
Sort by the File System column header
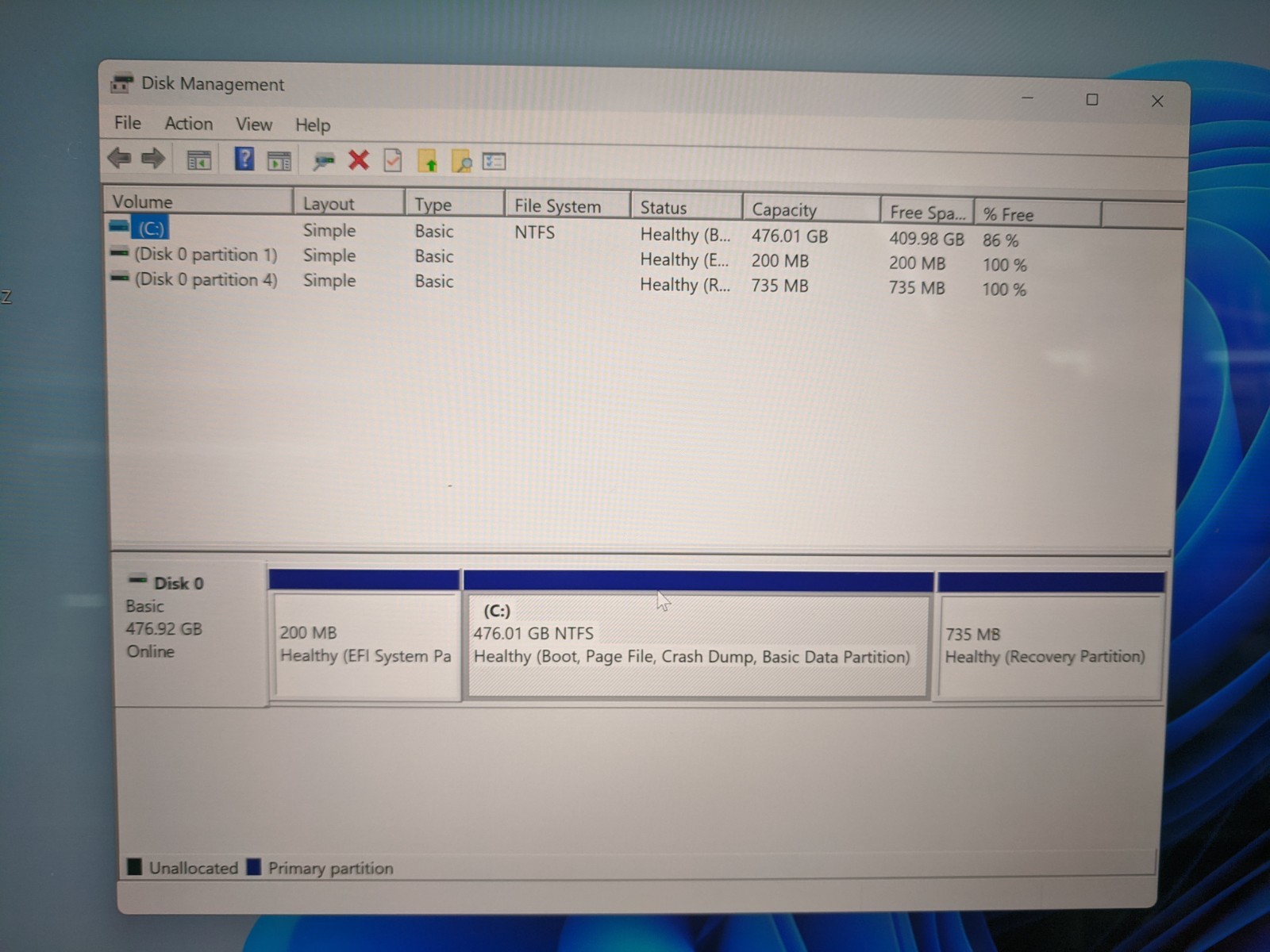coord(568,206)
